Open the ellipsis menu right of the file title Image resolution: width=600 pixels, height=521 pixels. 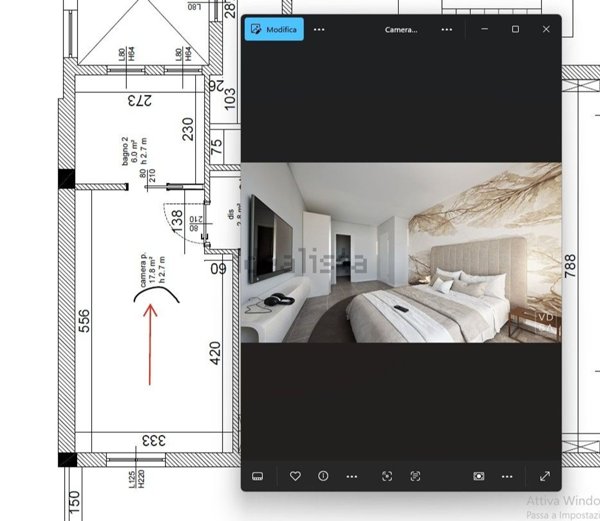point(446,30)
